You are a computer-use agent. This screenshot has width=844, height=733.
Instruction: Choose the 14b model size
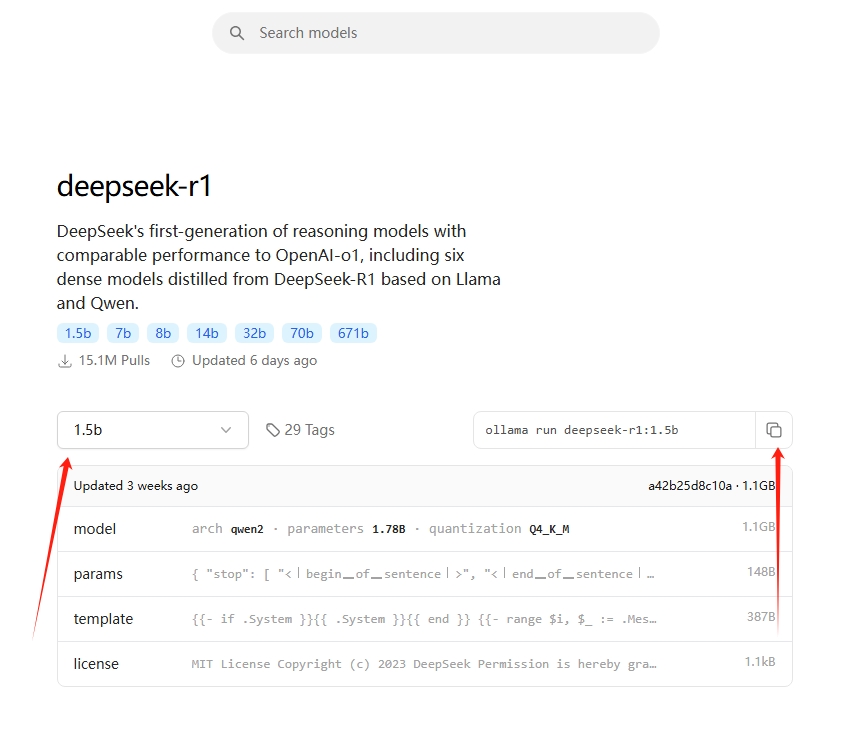(x=207, y=333)
